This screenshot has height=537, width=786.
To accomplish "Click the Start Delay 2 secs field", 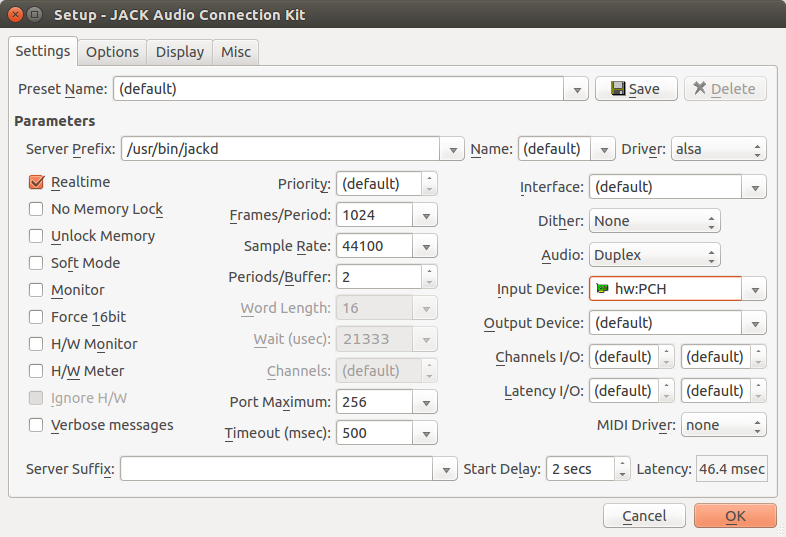I will (580, 469).
